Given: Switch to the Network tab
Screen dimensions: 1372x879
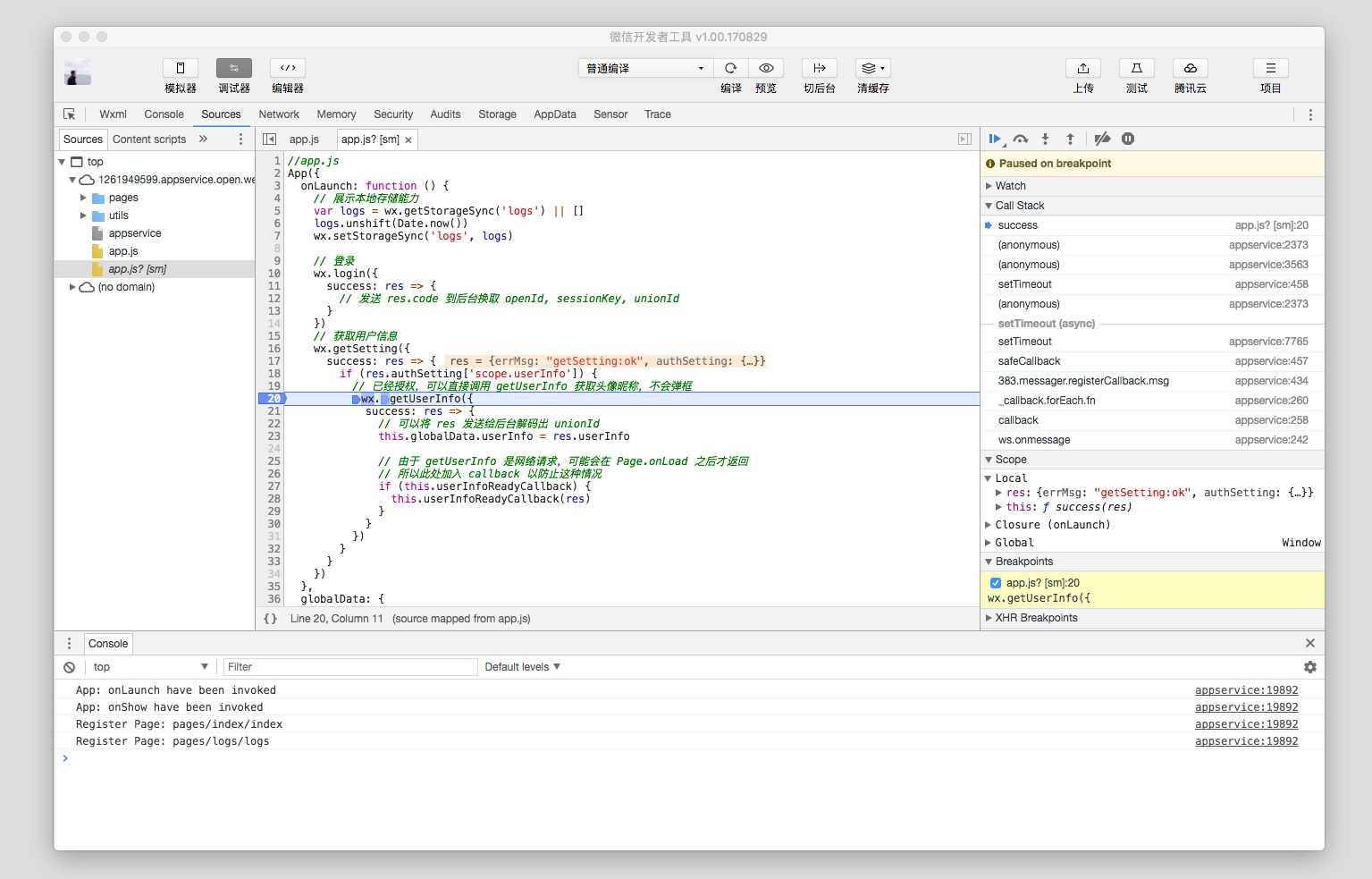Looking at the screenshot, I should [279, 114].
